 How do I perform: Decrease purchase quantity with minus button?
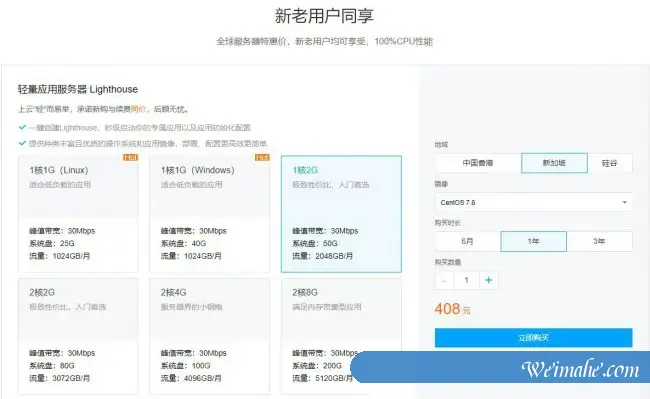tap(444, 281)
